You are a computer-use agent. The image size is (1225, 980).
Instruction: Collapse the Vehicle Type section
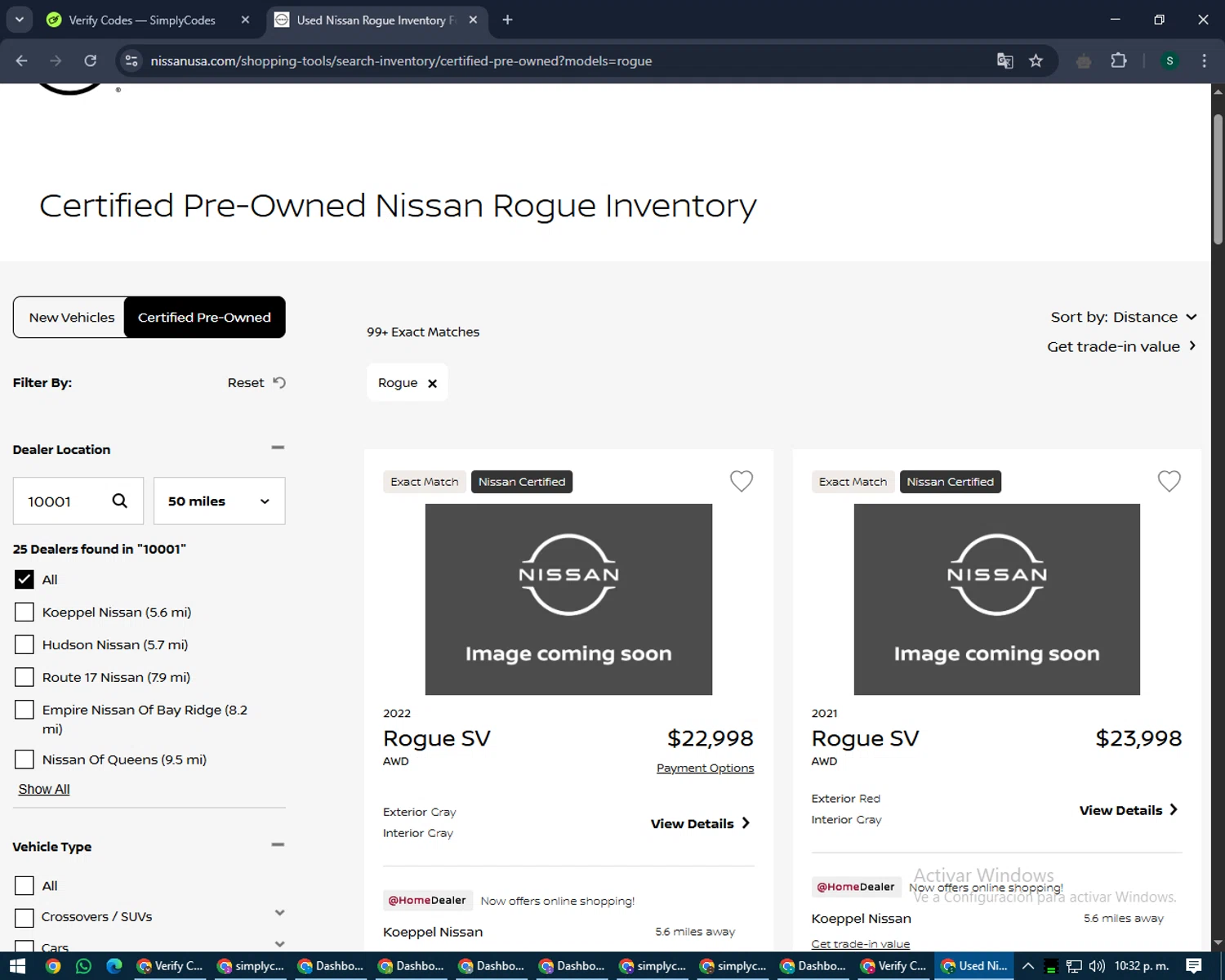click(x=278, y=844)
